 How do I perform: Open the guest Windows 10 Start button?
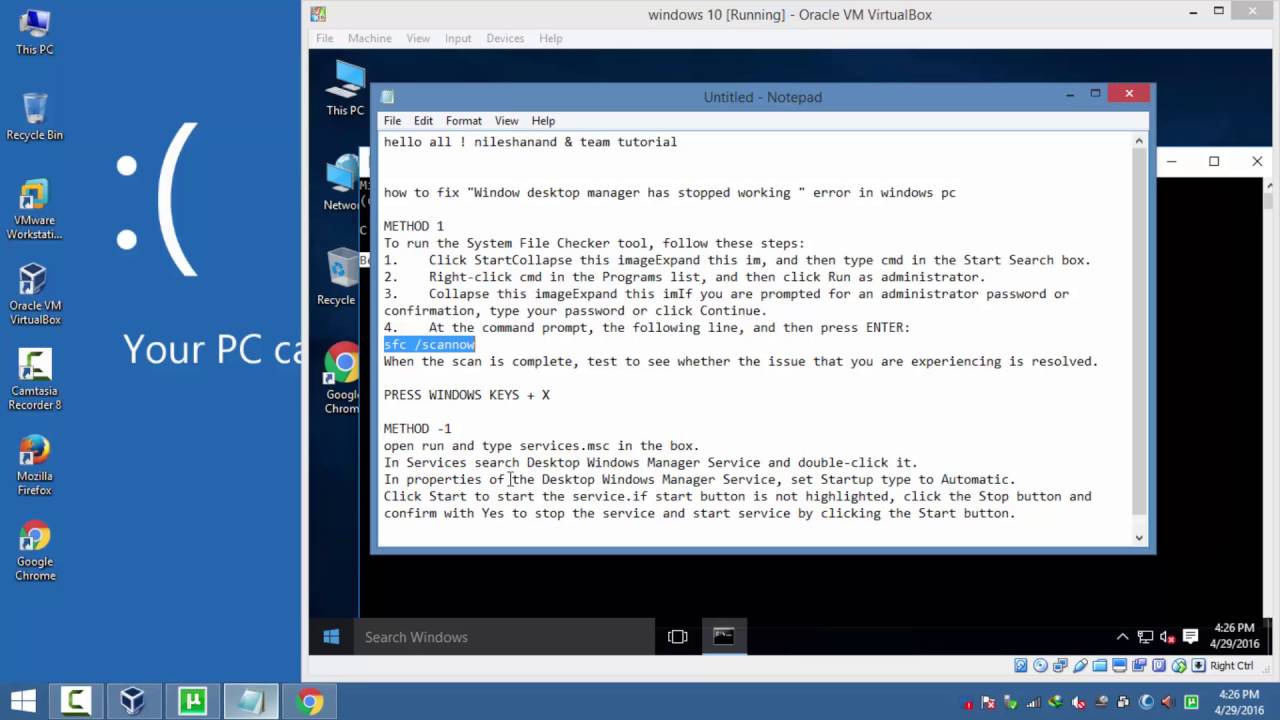pos(332,637)
